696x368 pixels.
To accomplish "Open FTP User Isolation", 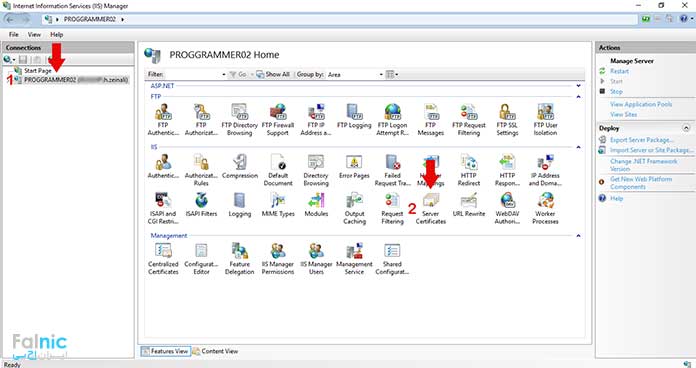I will 545,119.
